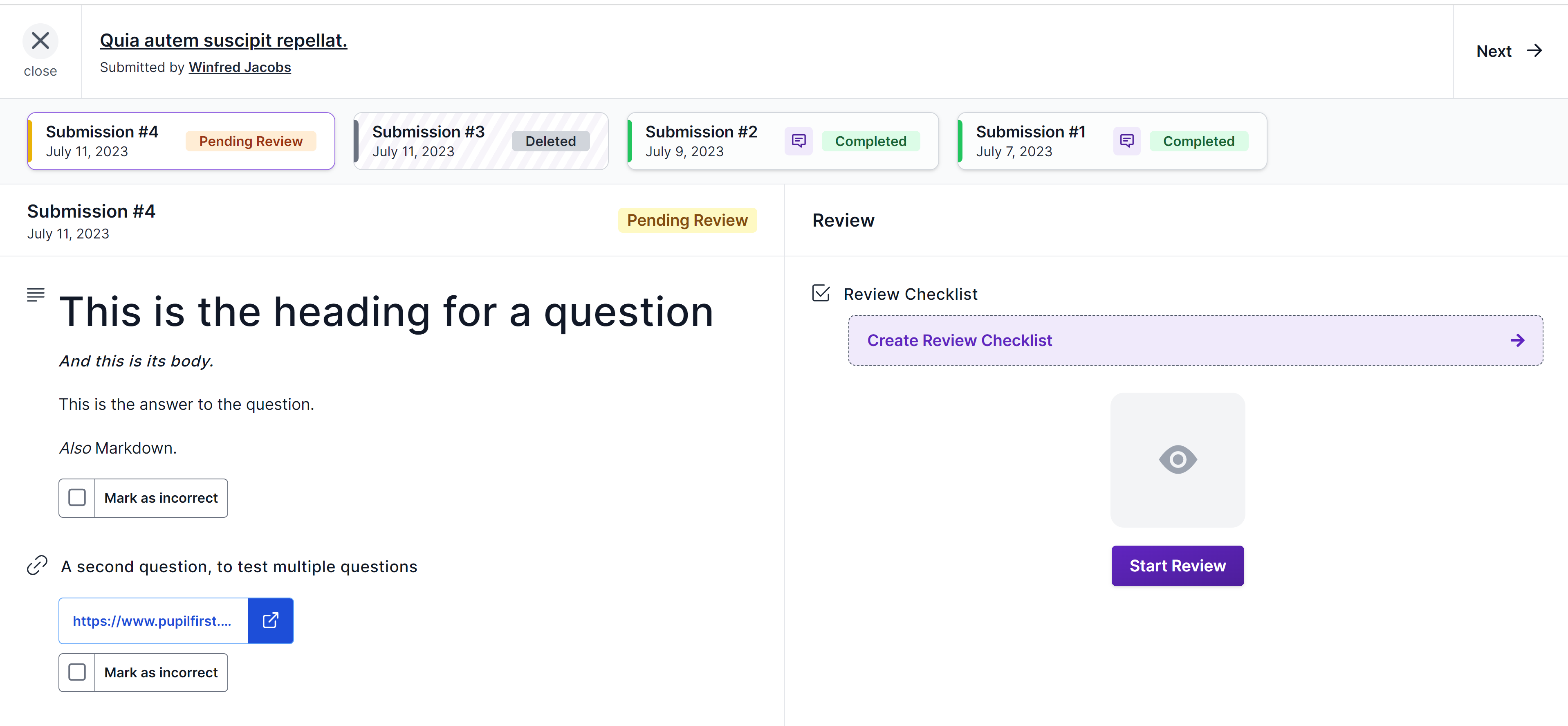Viewport: 1568px width, 726px height.
Task: Click the close icon at top left
Action: pos(40,40)
